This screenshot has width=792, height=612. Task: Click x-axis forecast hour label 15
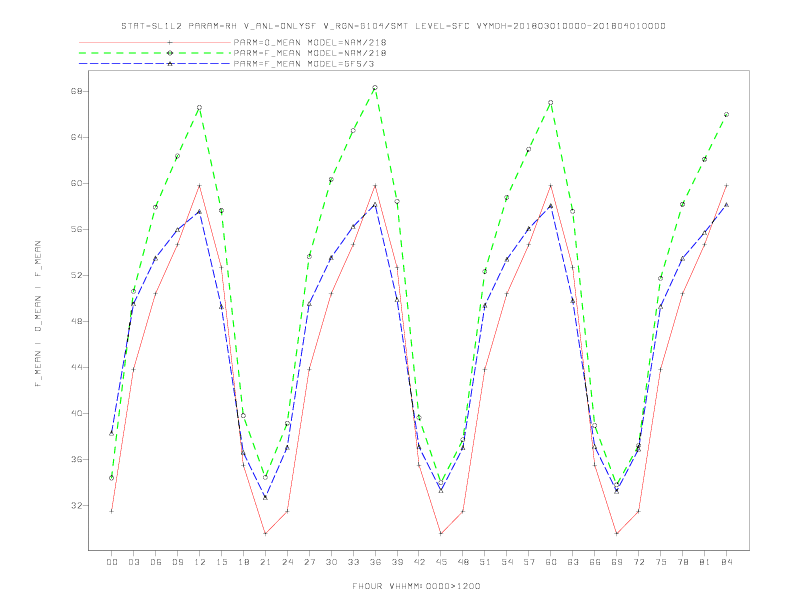(x=221, y=562)
